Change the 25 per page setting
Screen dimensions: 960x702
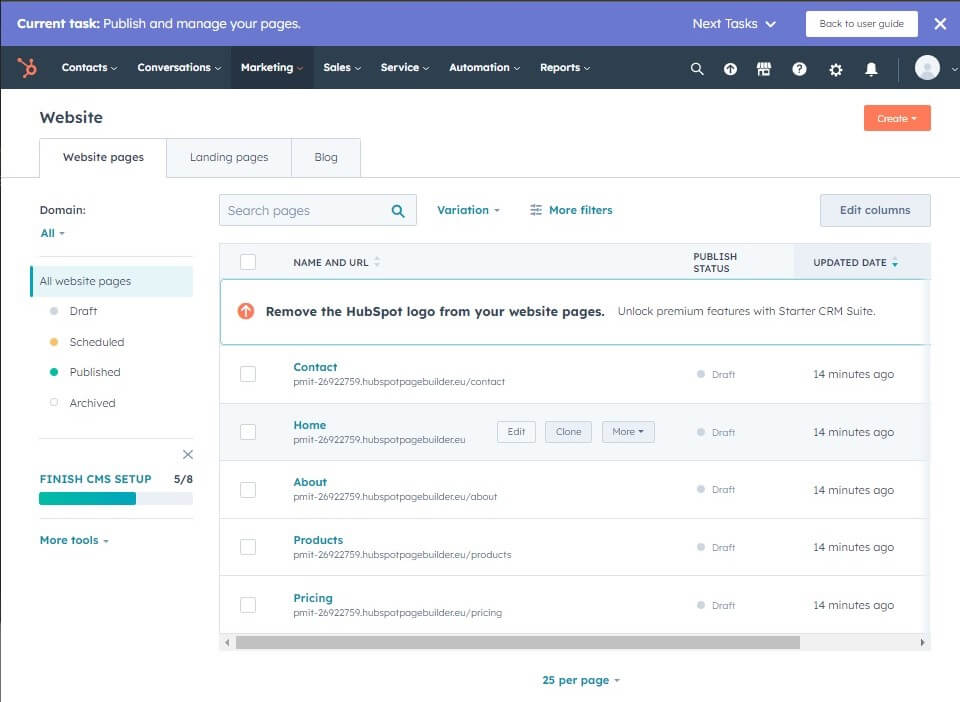click(581, 680)
